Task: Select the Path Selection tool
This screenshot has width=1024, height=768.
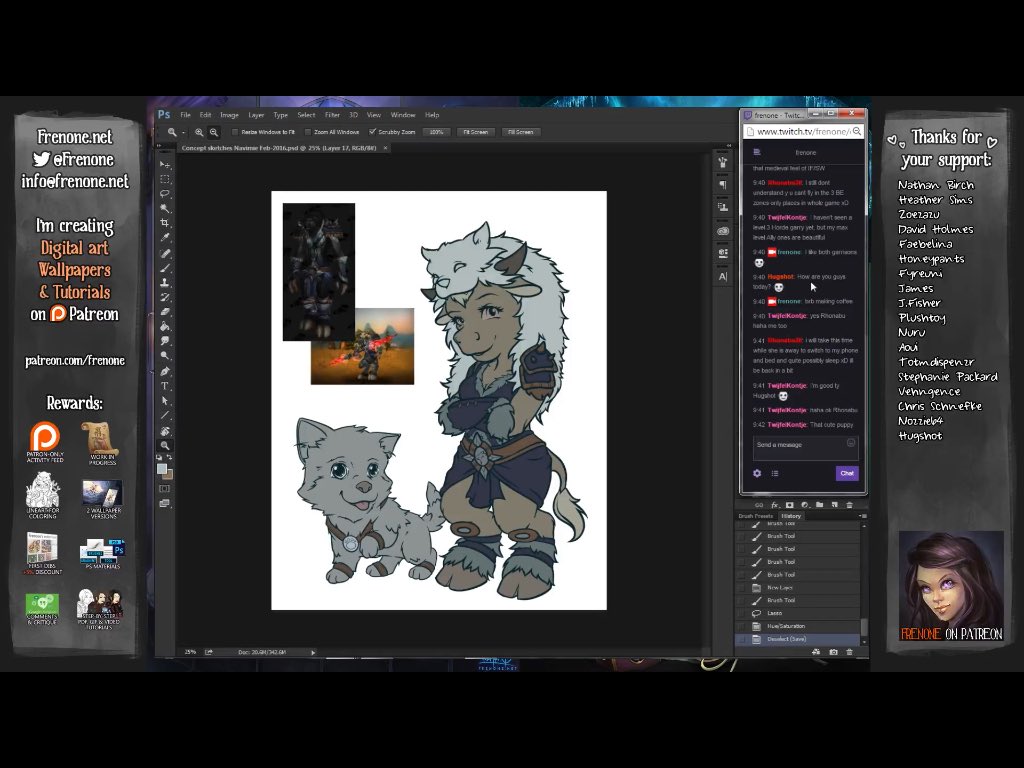Action: pos(165,400)
